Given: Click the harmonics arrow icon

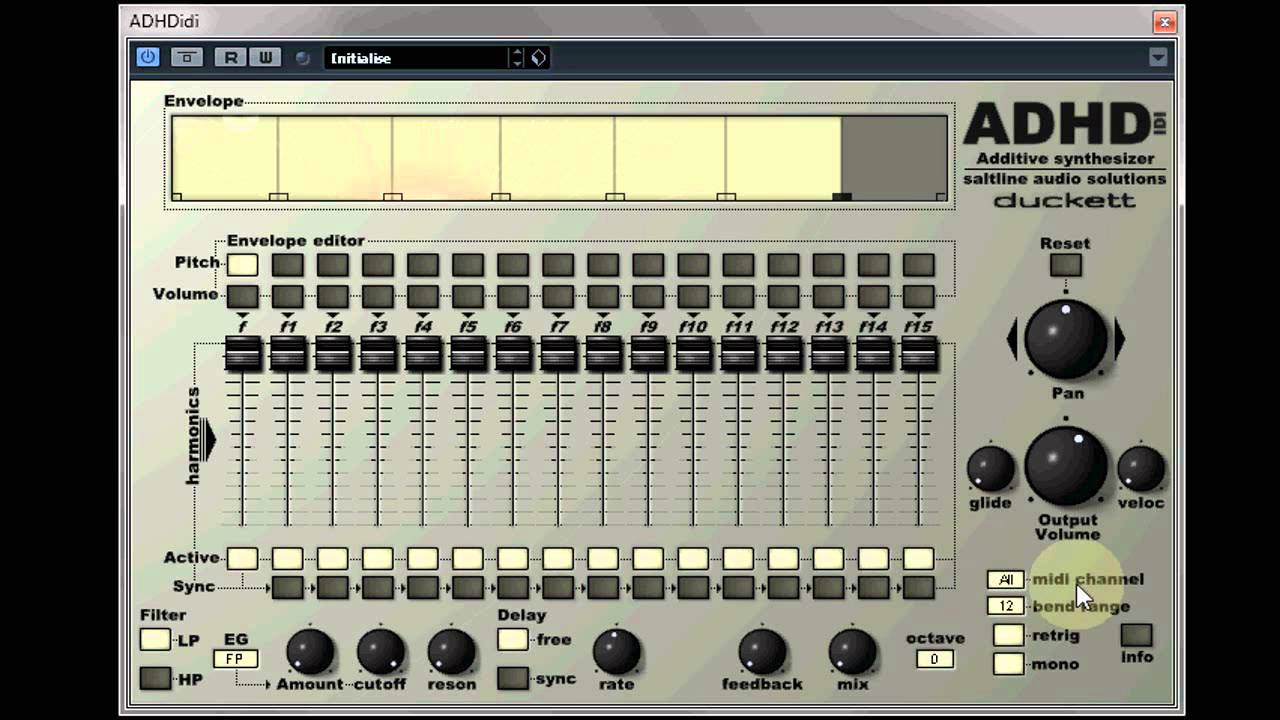Looking at the screenshot, I should (207, 439).
